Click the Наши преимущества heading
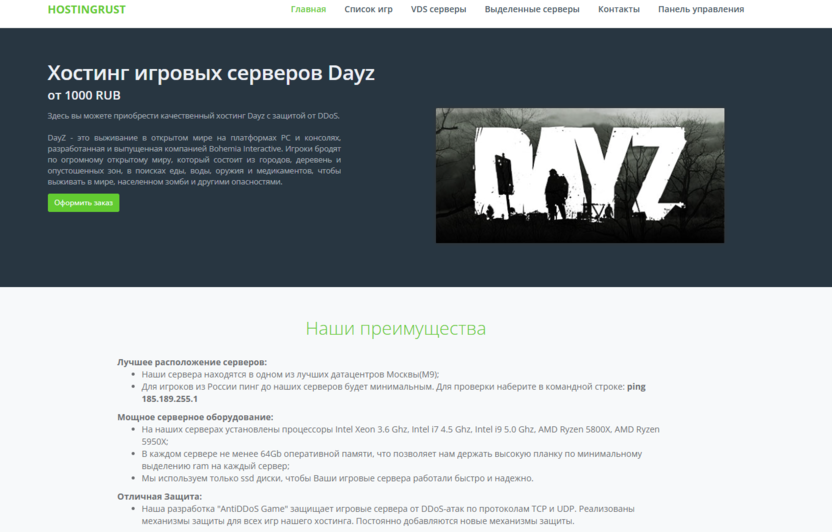 click(x=395, y=328)
